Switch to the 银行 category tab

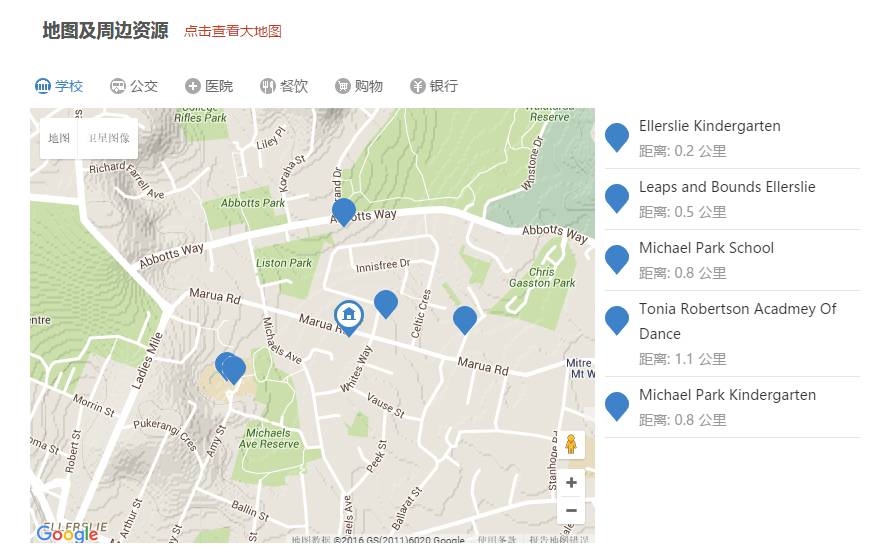[434, 86]
